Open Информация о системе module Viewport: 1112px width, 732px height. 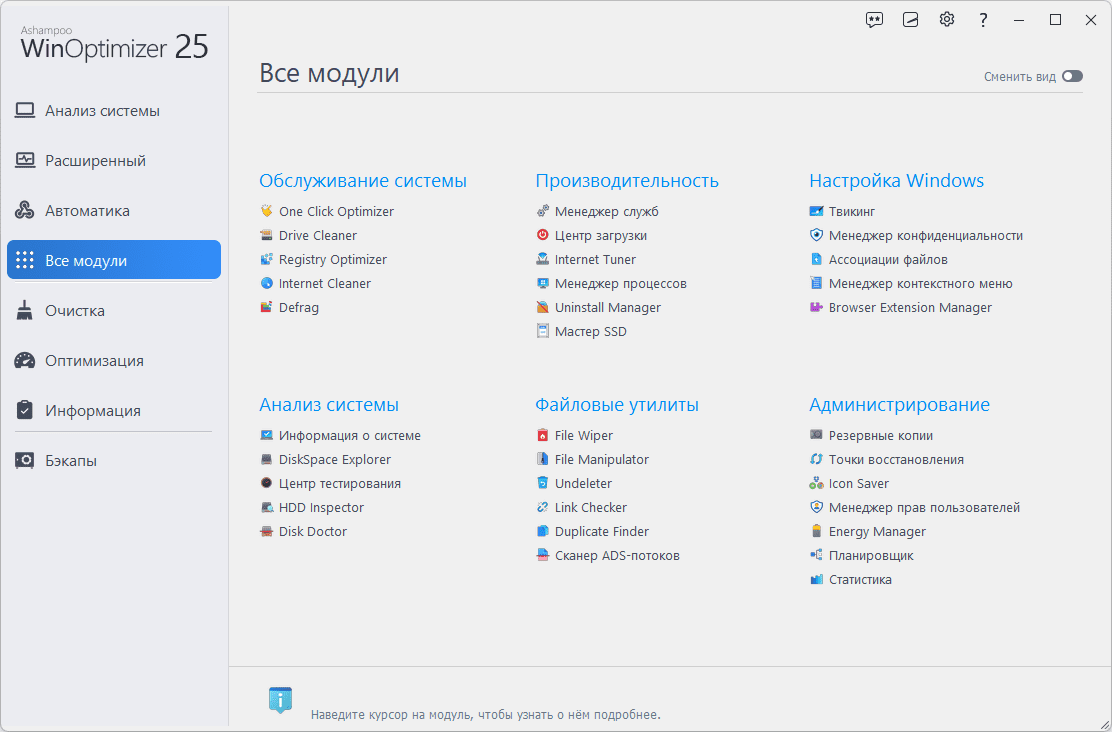click(340, 436)
